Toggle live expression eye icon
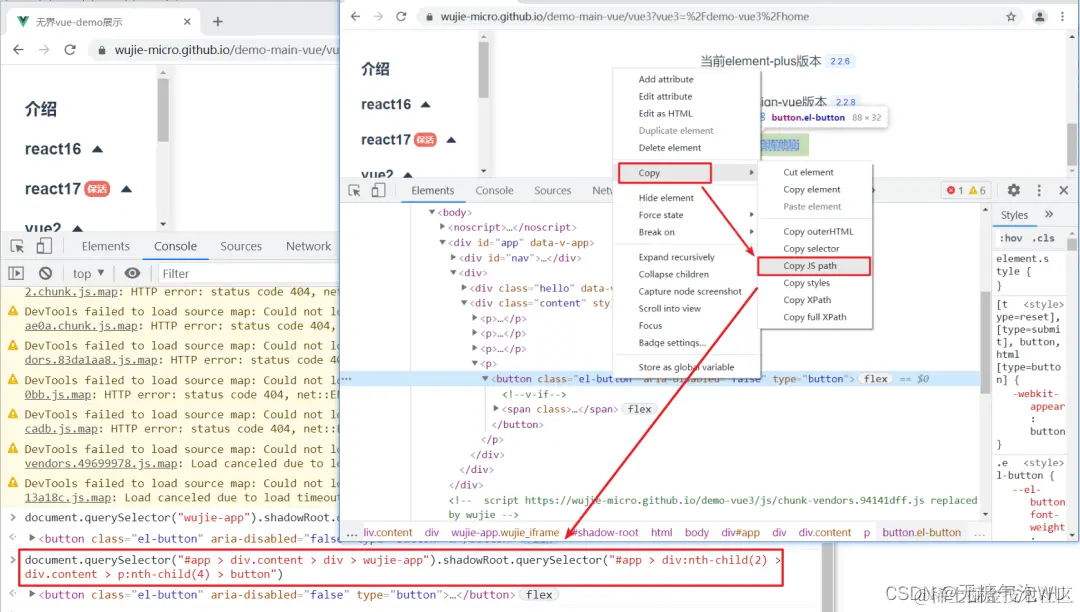Image resolution: width=1080 pixels, height=612 pixels. [x=132, y=273]
